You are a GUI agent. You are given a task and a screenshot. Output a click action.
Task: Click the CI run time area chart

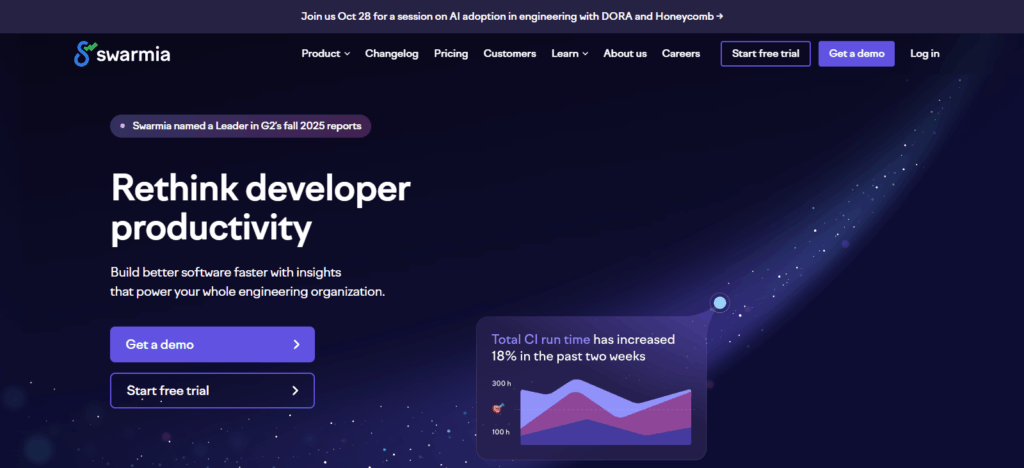pos(603,412)
